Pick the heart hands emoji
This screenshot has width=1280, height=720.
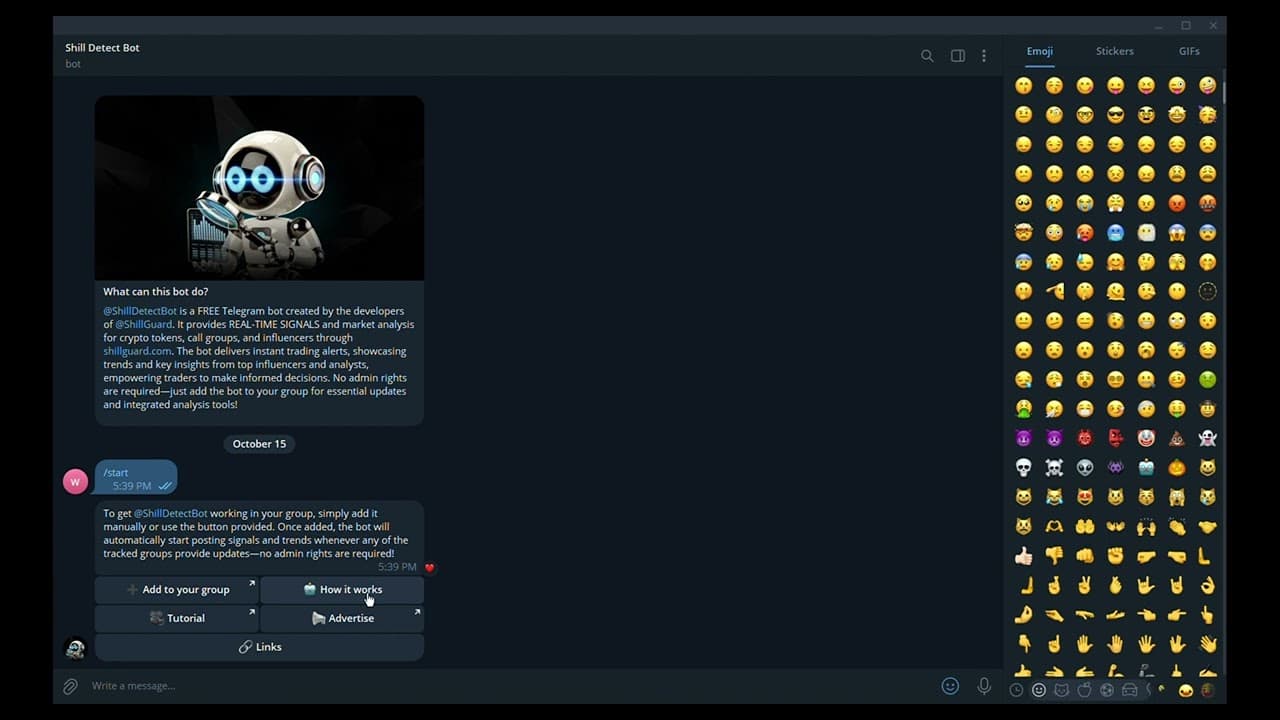(1054, 526)
